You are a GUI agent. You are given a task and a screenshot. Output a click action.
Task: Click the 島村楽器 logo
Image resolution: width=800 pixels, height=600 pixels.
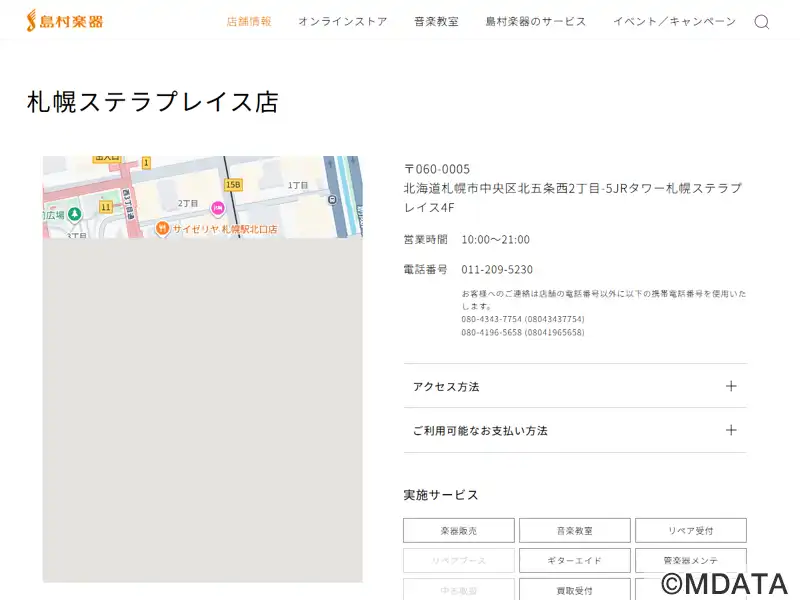65,21
